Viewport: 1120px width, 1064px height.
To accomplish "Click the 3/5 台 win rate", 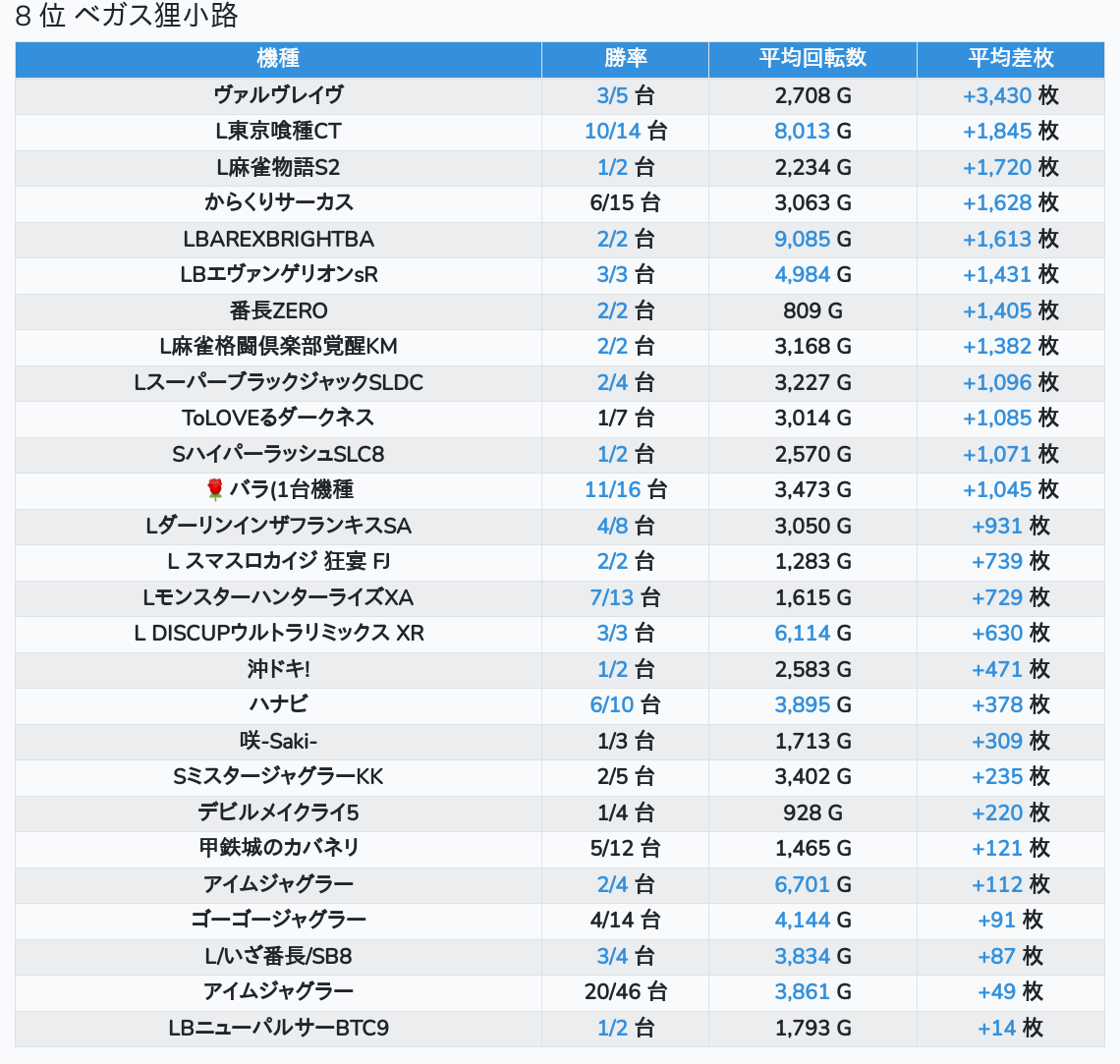I will [626, 95].
